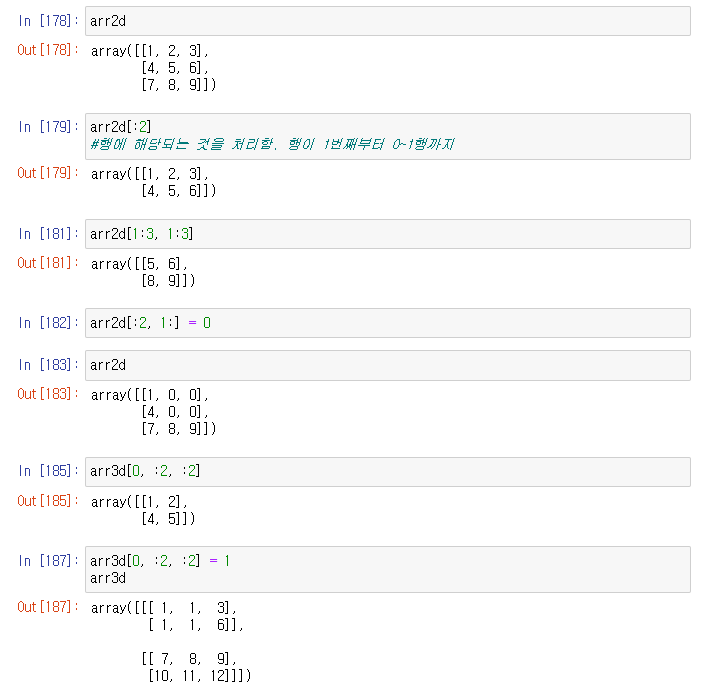The image size is (703, 685).
Task: Click the Out[185] prompt label
Action: [48, 501]
